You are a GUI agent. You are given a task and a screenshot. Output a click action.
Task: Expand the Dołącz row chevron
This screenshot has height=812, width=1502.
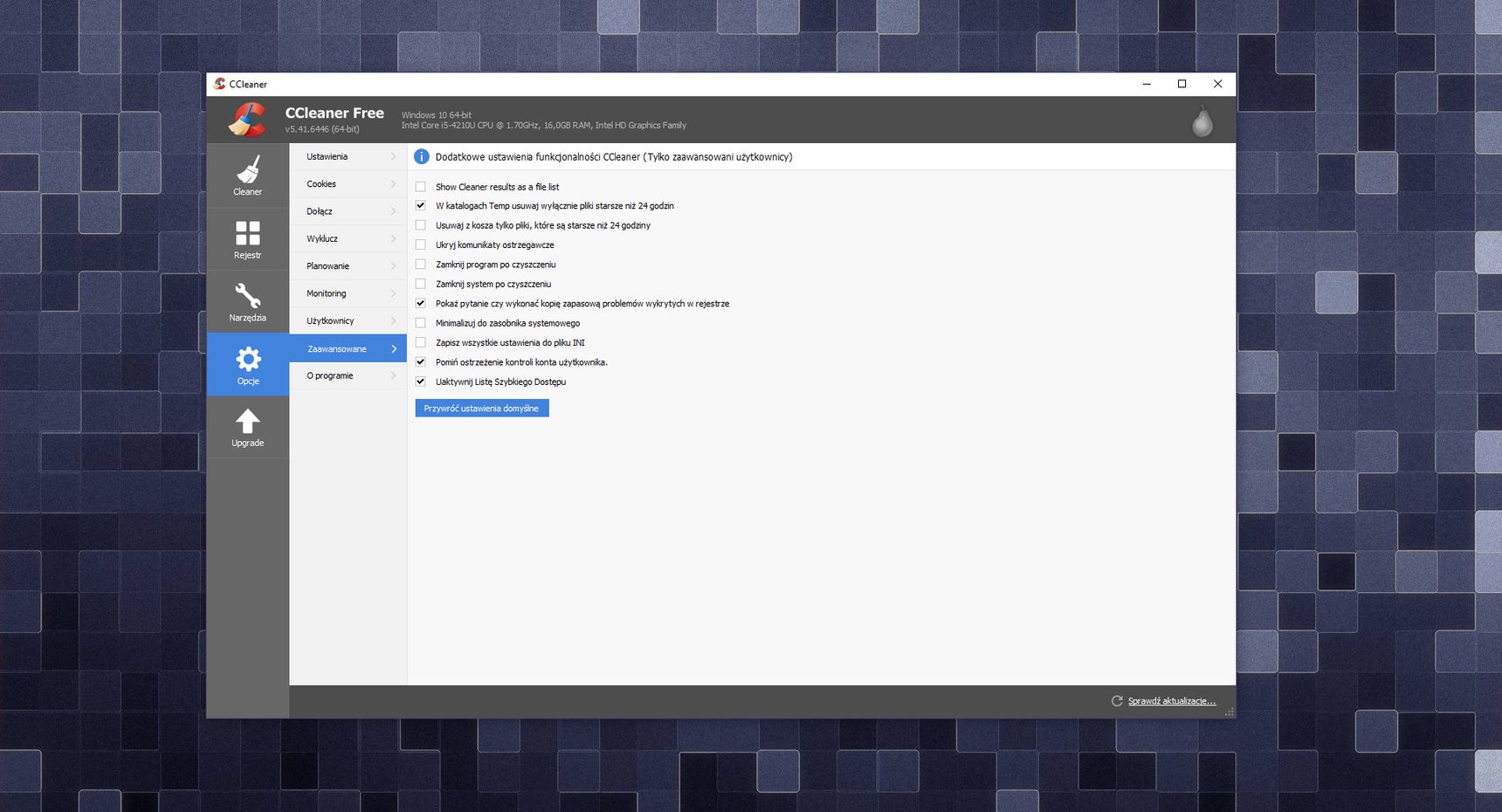click(x=393, y=211)
